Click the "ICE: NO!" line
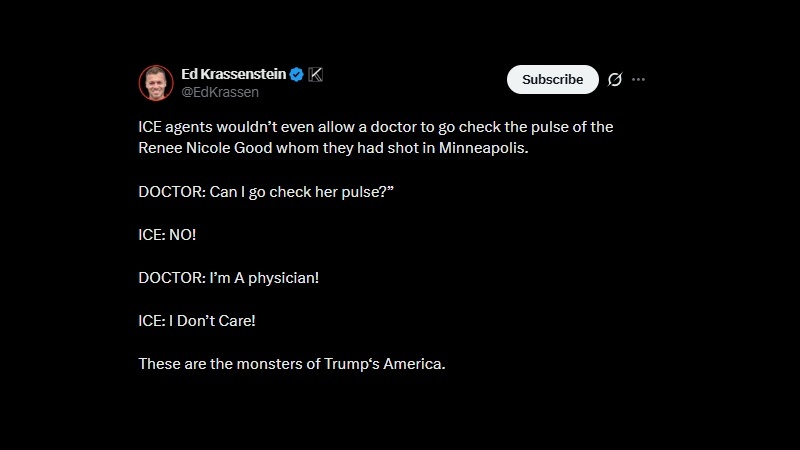 [x=167, y=234]
